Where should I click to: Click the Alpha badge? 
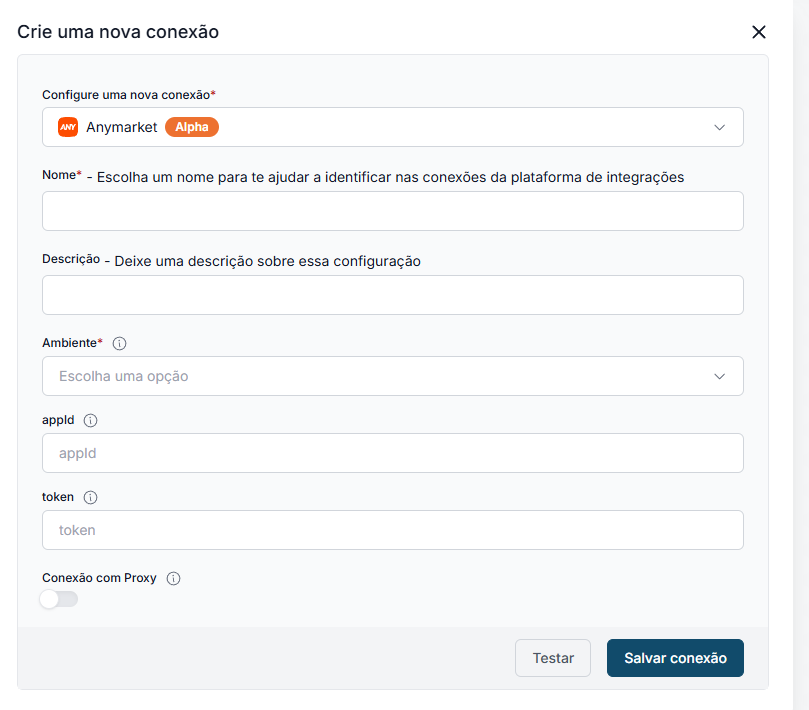point(192,127)
